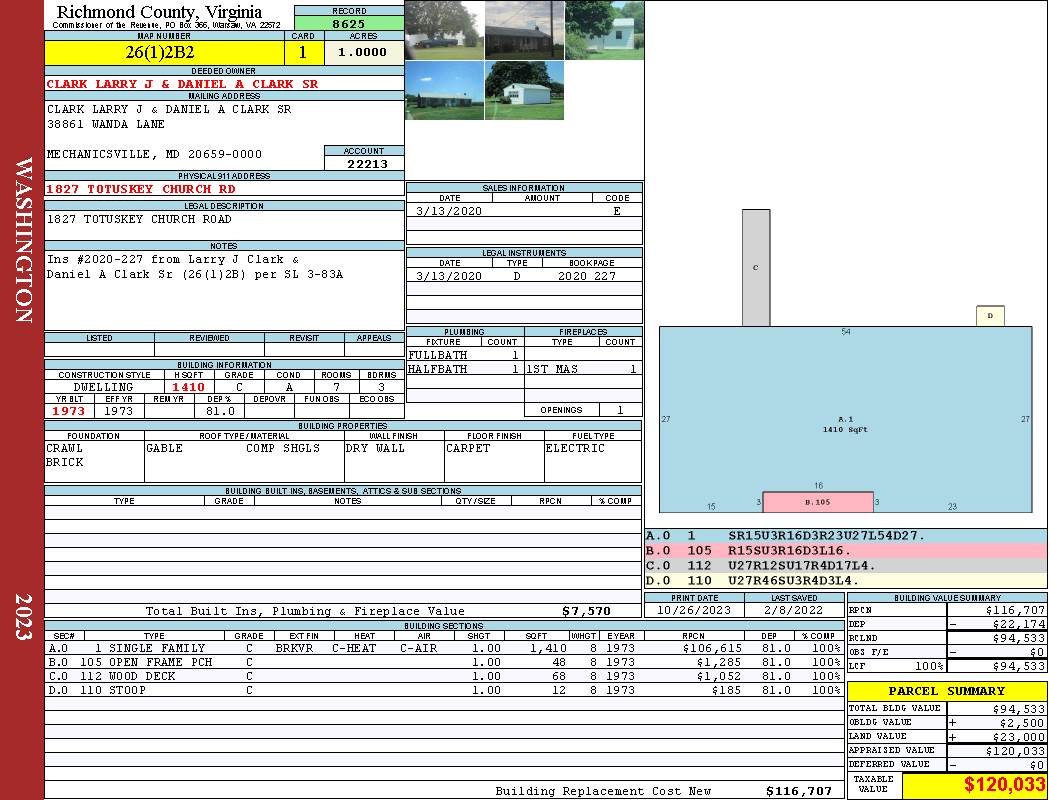The image size is (1050, 800).
Task: Click the 3/13/2020 sales information date
Action: click(449, 211)
